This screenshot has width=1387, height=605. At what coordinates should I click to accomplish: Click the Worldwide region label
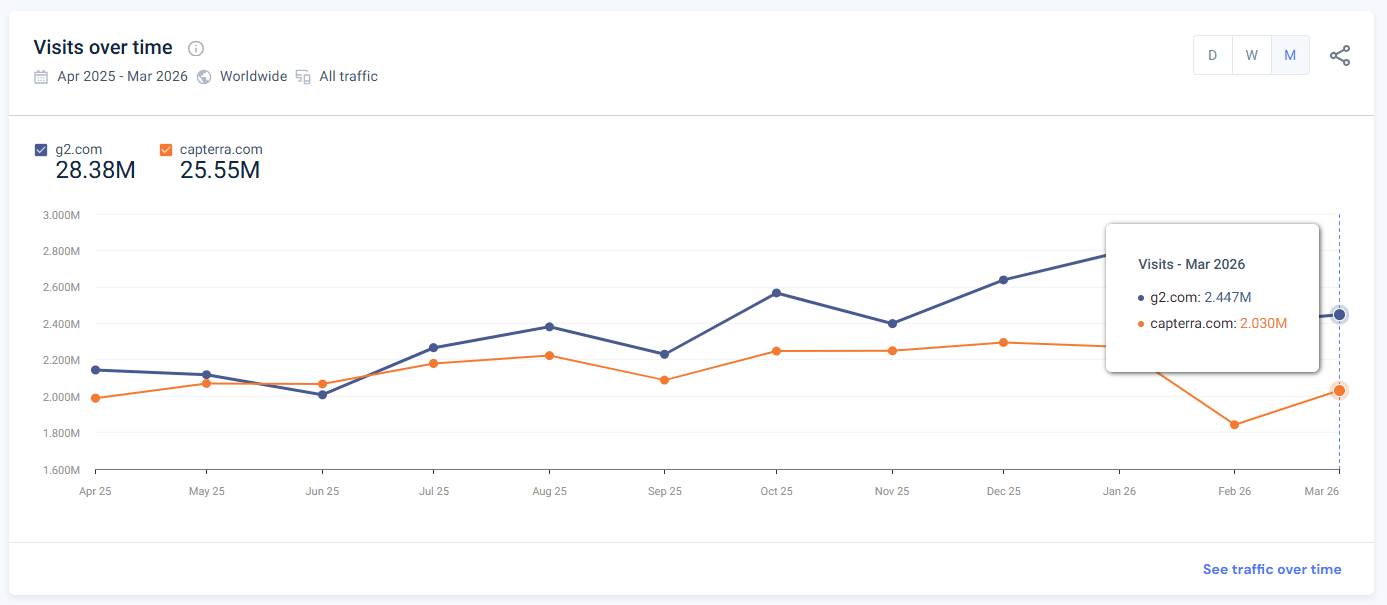point(253,77)
